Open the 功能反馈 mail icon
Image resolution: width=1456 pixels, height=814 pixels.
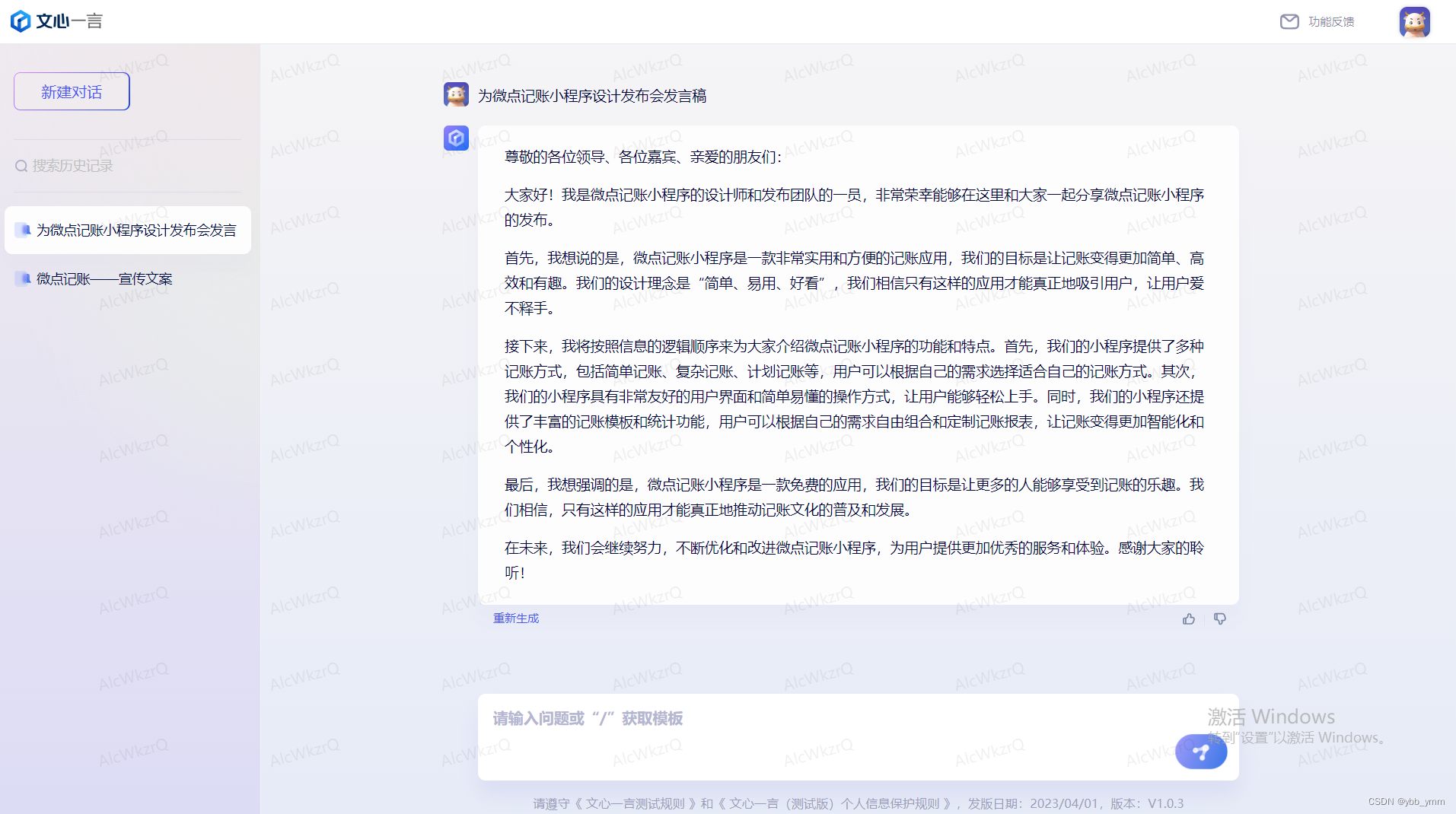[1289, 21]
